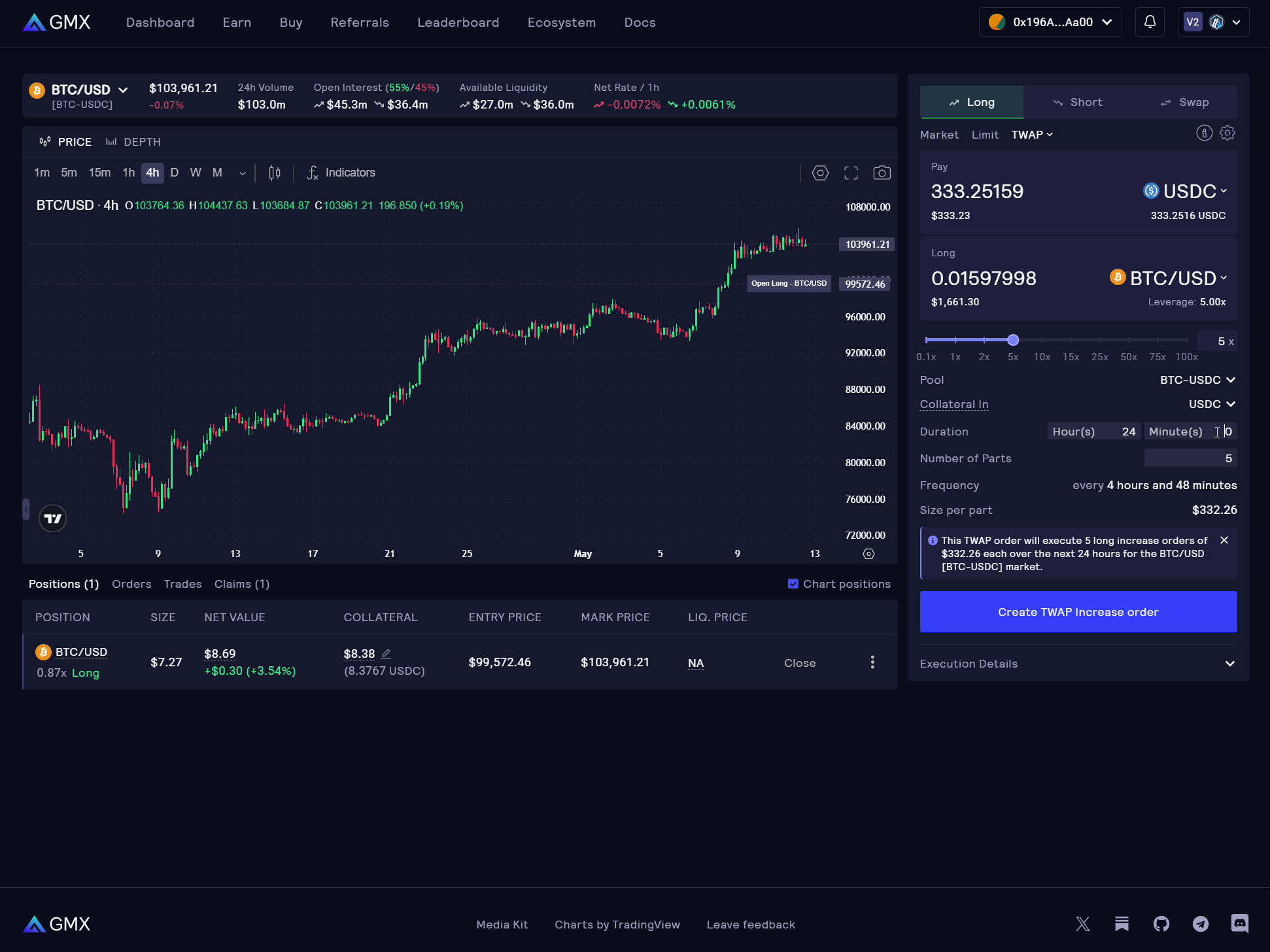This screenshot has height=952, width=1270.
Task: Open the BTC/USD market selector dropdown
Action: click(80, 90)
